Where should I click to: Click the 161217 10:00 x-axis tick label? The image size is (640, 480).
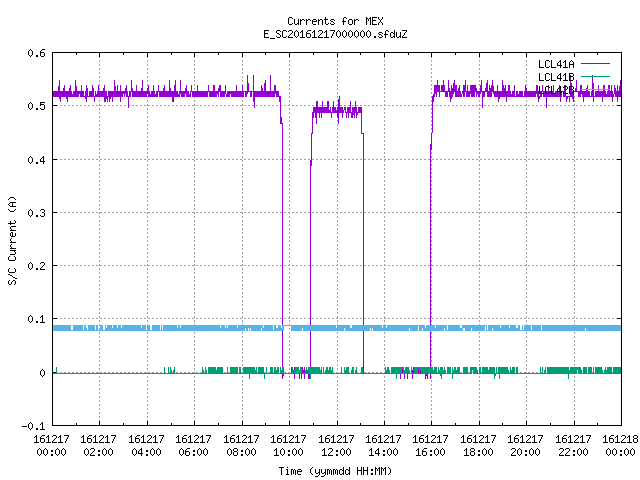289,446
